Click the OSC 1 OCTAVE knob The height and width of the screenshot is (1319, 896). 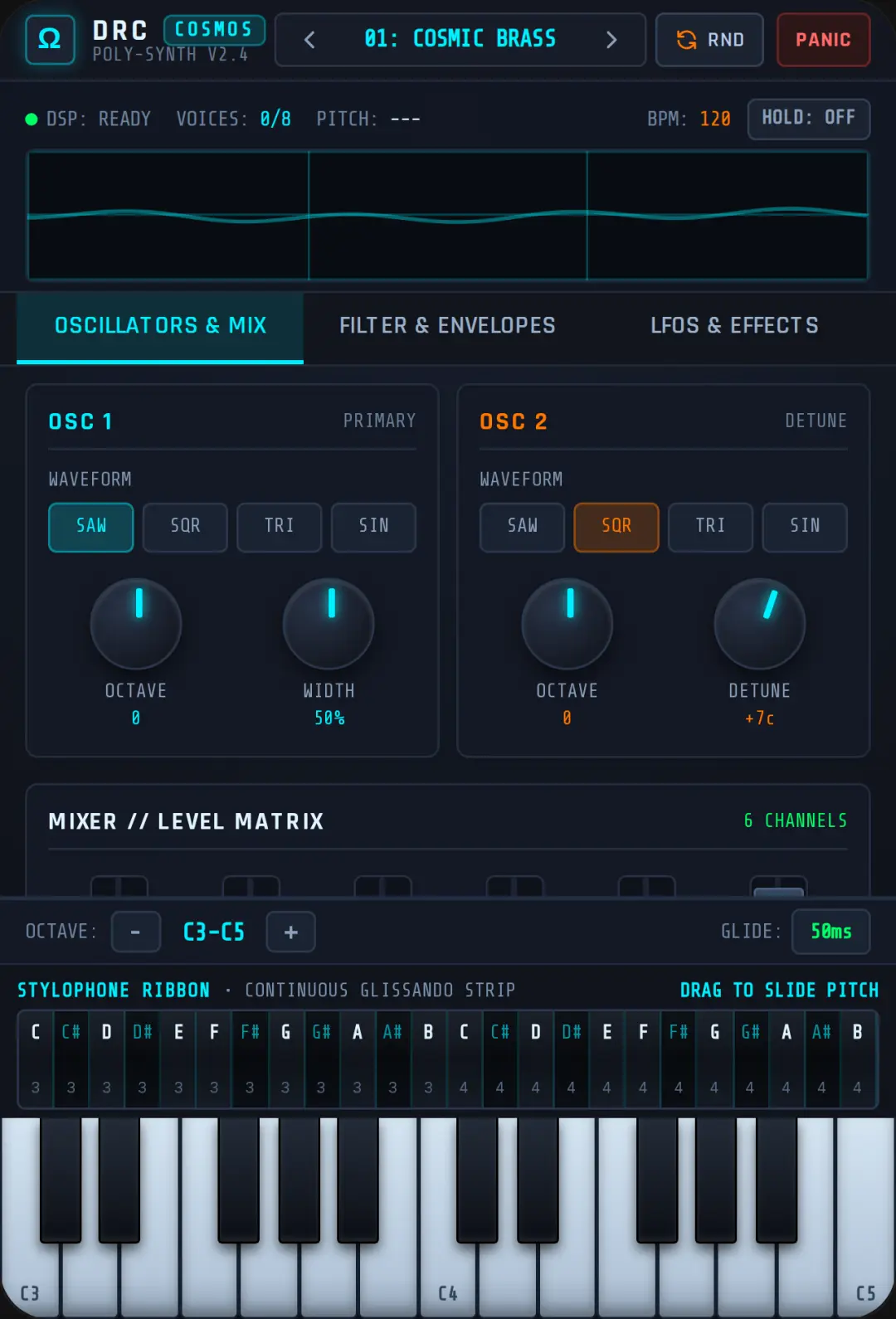coord(136,624)
